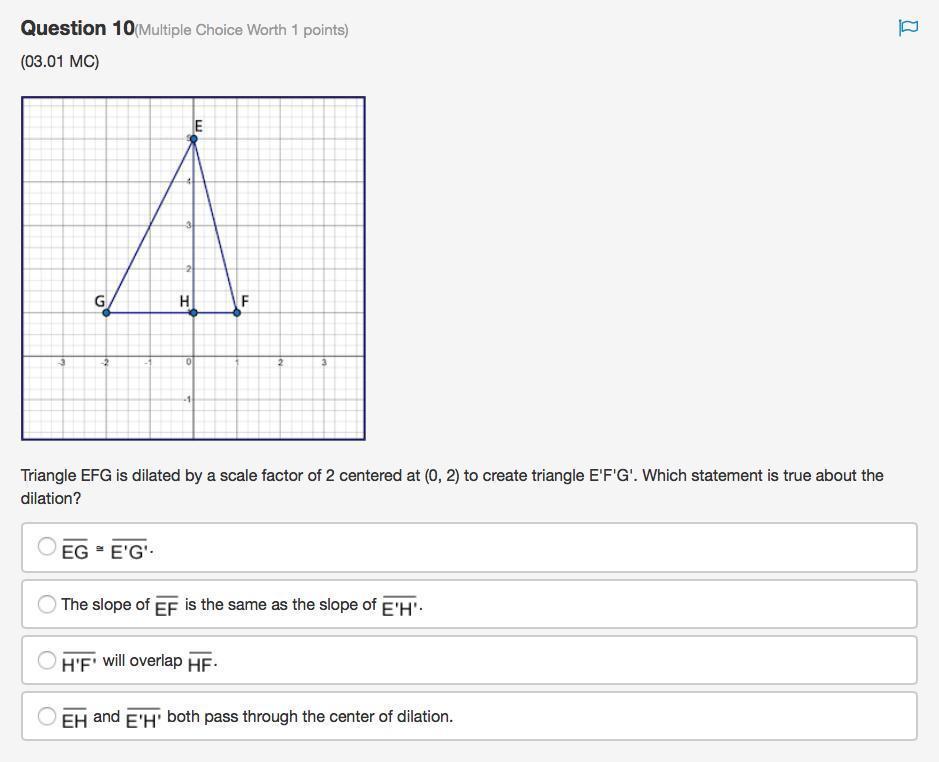Viewport: 939px width, 762px height.
Task: Click the (03.01 MC) code text
Action: pos(60,62)
